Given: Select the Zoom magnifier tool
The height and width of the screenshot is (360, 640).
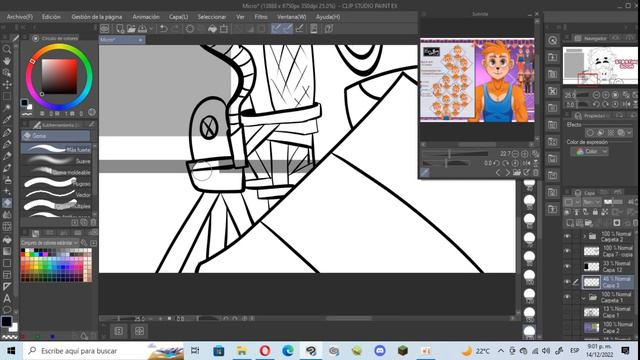Looking at the screenshot, I should [x=7, y=49].
